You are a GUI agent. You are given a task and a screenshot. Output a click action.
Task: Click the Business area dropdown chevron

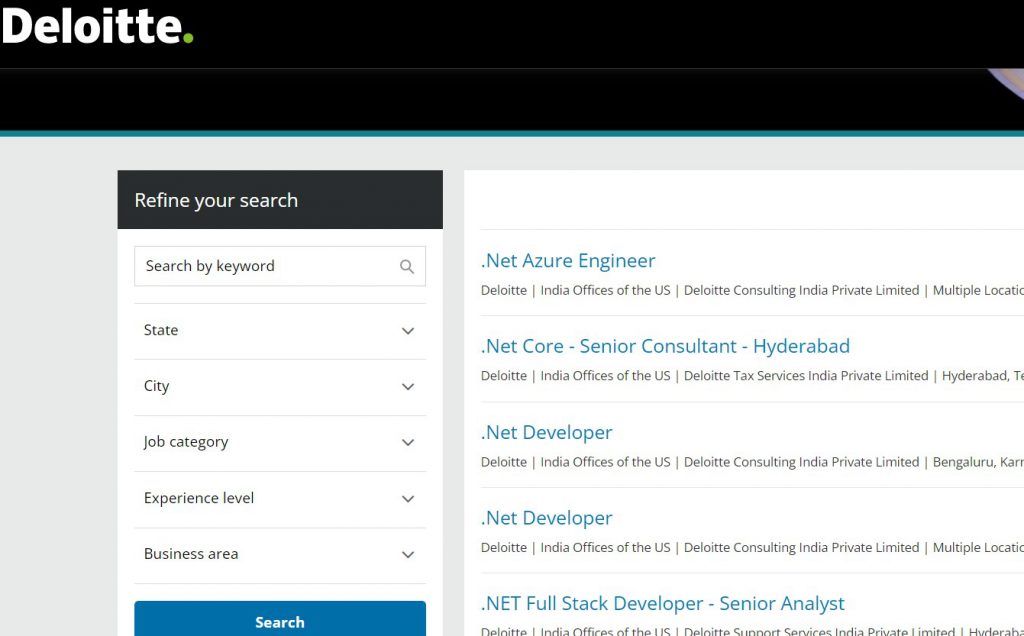408,553
